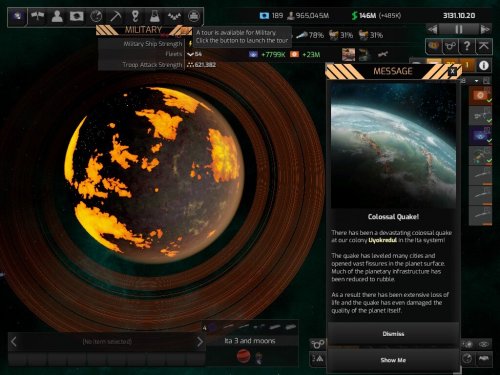This screenshot has height=375, width=500.
Task: Click the Ita 3 and moons label
Action: click(250, 341)
